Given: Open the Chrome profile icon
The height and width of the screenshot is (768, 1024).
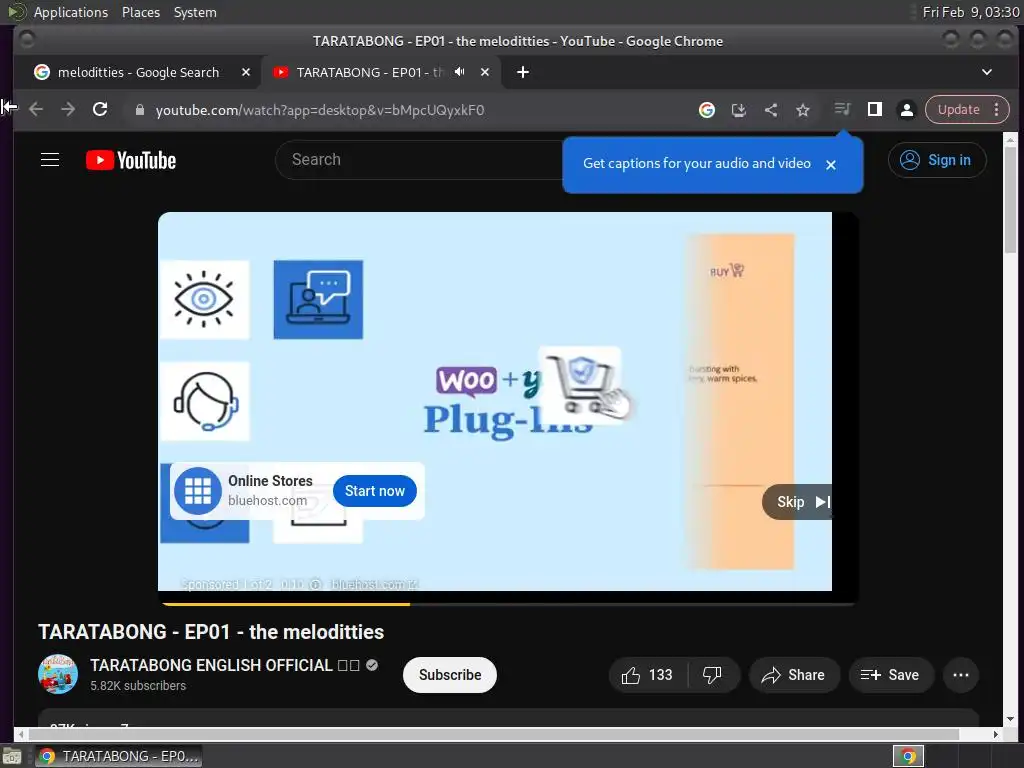Looking at the screenshot, I should click(x=906, y=110).
